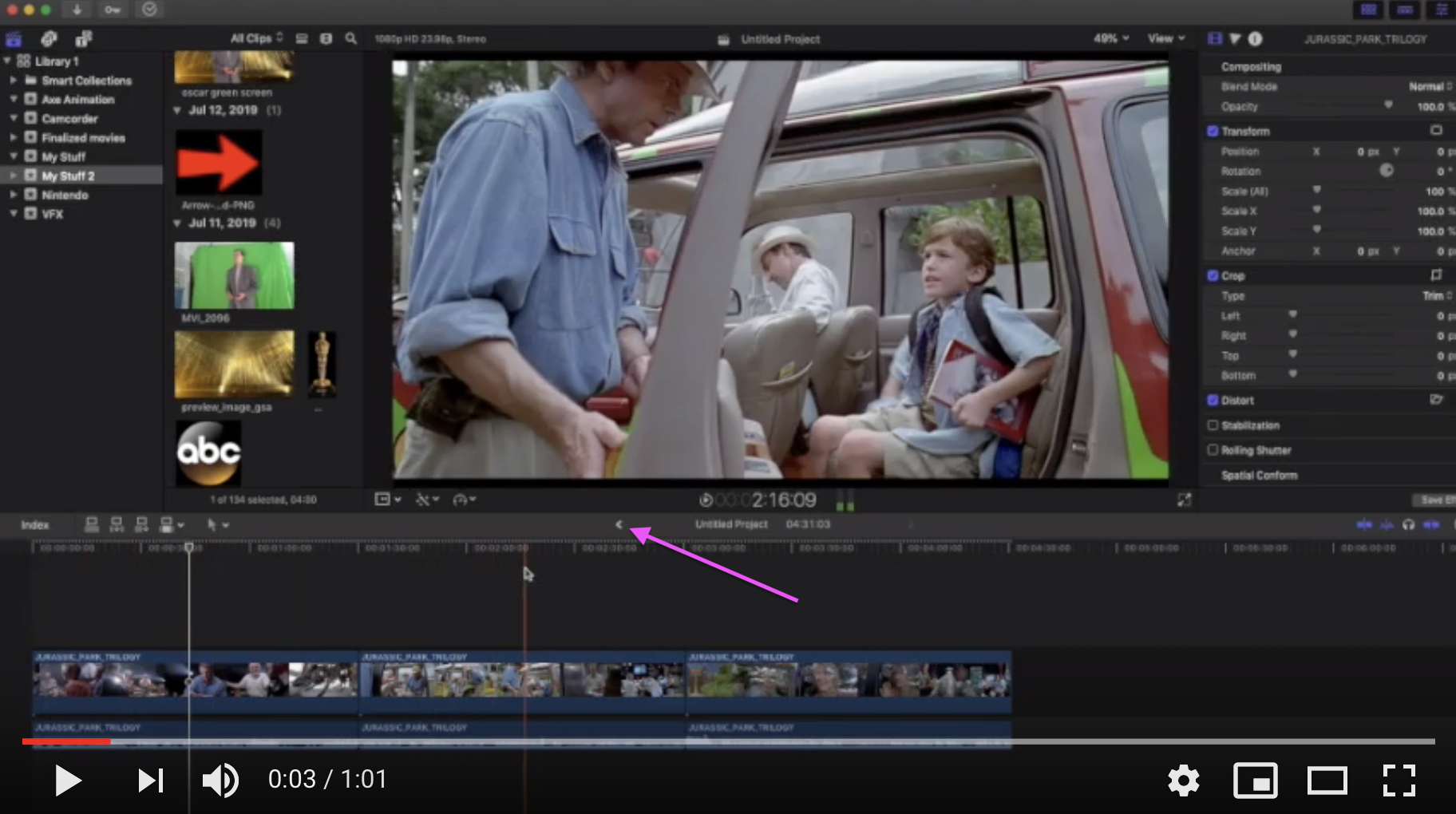Select the red arrow PNG thumbnail
The height and width of the screenshot is (814, 1456).
click(219, 162)
